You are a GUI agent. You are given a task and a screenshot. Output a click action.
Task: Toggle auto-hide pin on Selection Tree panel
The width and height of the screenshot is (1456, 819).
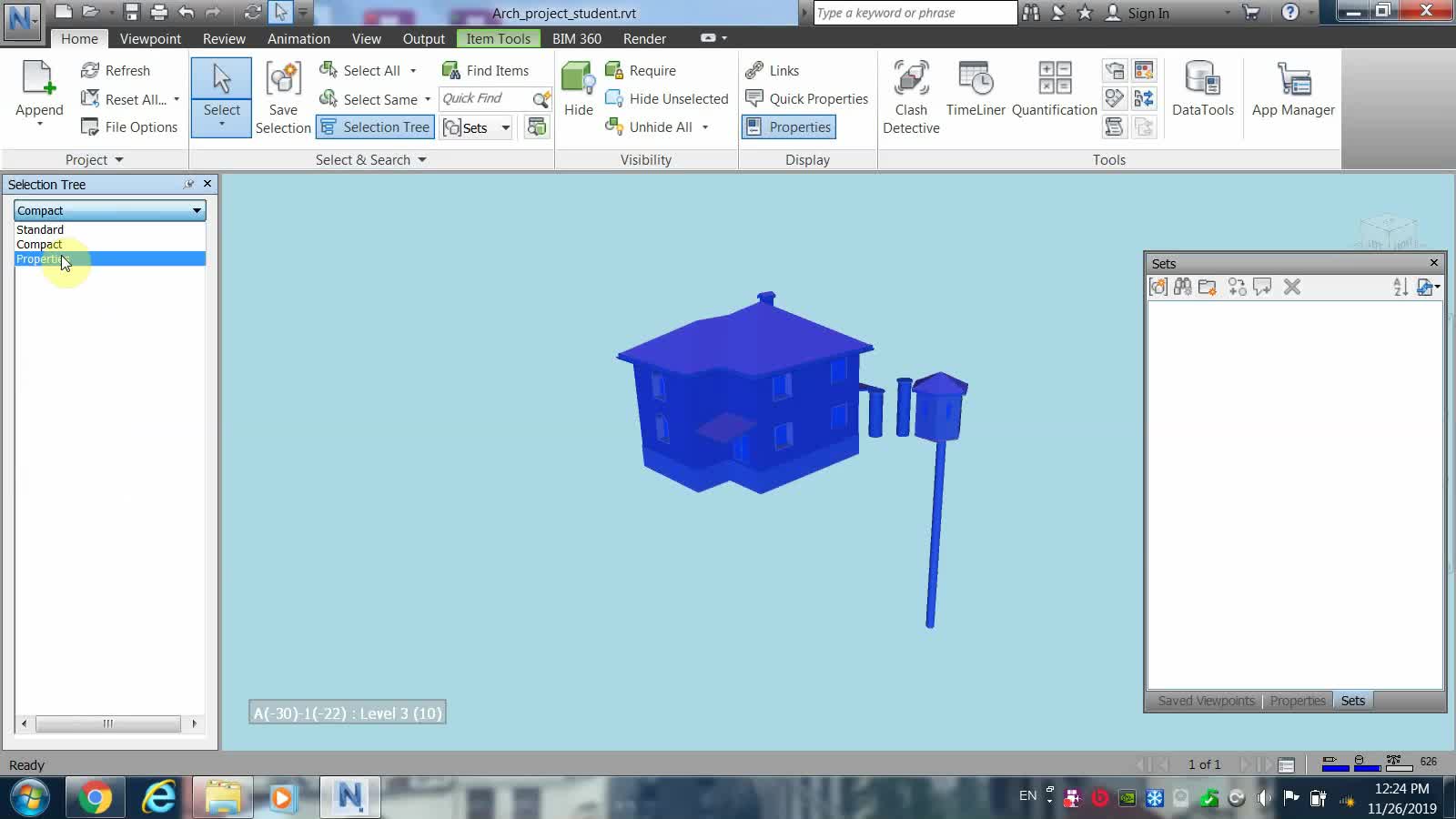pyautogui.click(x=189, y=184)
